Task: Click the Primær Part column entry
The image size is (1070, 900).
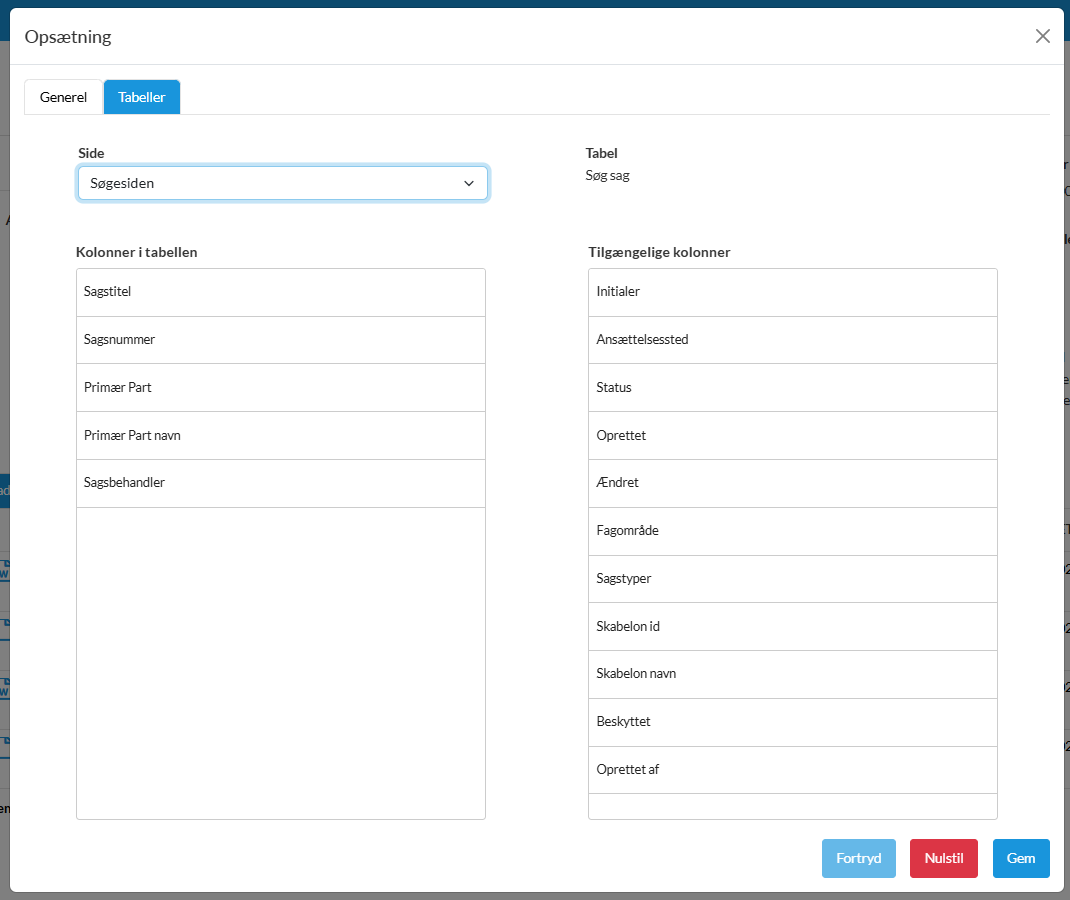Action: [280, 388]
